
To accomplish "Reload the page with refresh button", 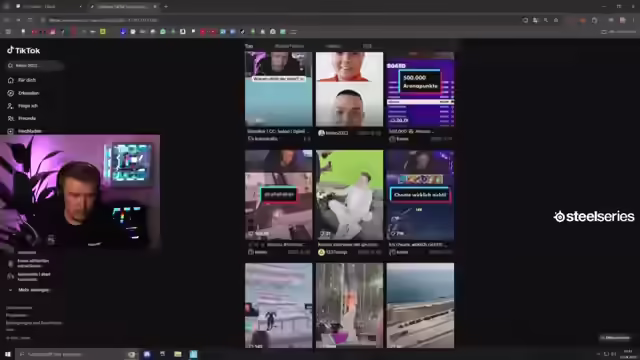I will coord(30,20).
